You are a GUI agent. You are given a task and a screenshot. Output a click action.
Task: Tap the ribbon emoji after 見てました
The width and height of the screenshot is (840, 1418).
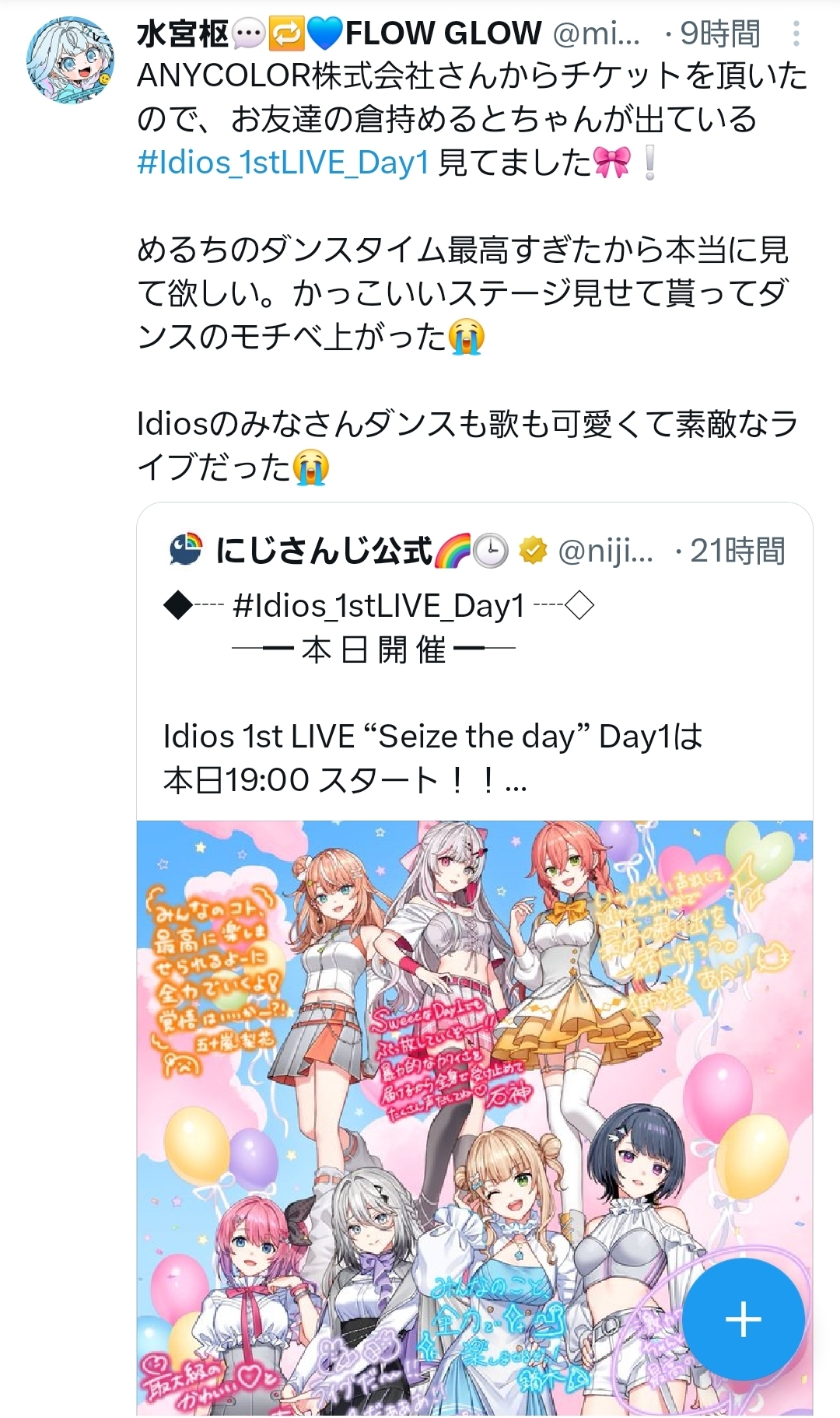[611, 163]
